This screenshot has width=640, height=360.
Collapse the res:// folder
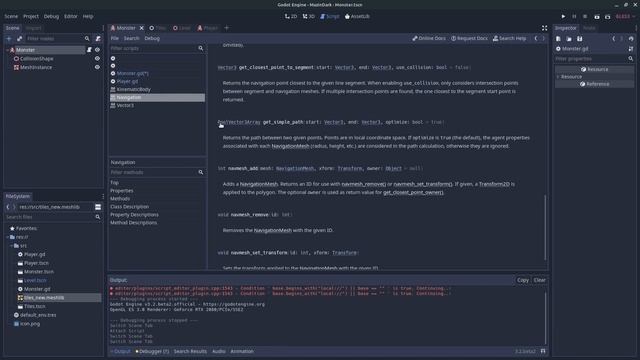click(7, 237)
